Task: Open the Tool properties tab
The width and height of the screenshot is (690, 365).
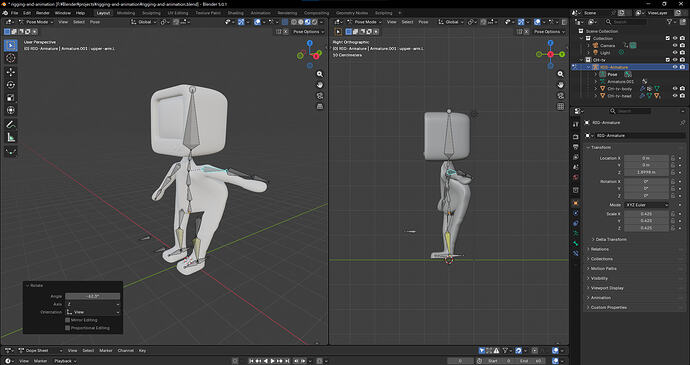Action: [576, 125]
